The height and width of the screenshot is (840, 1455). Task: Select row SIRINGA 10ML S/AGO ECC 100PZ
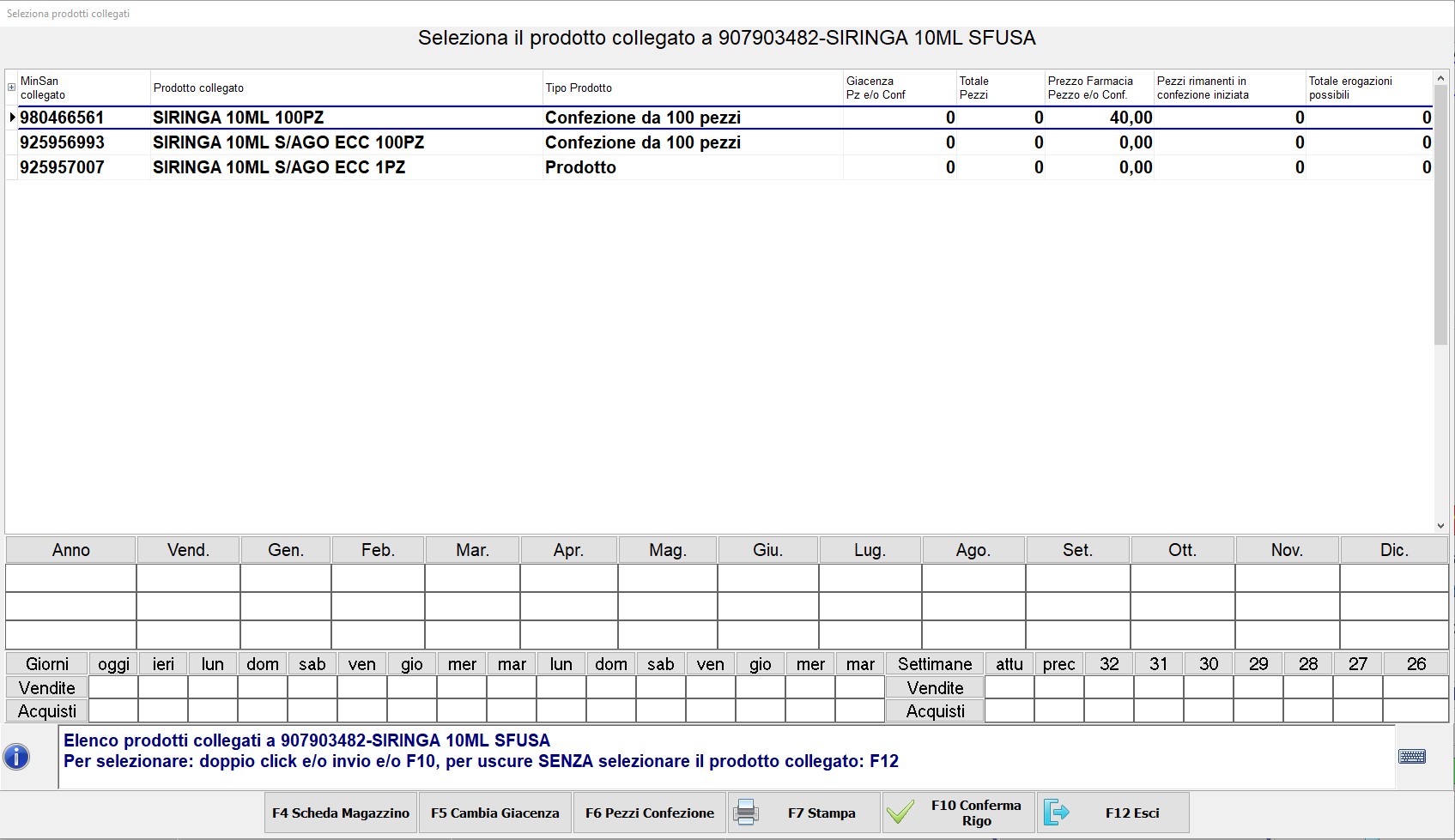point(288,142)
